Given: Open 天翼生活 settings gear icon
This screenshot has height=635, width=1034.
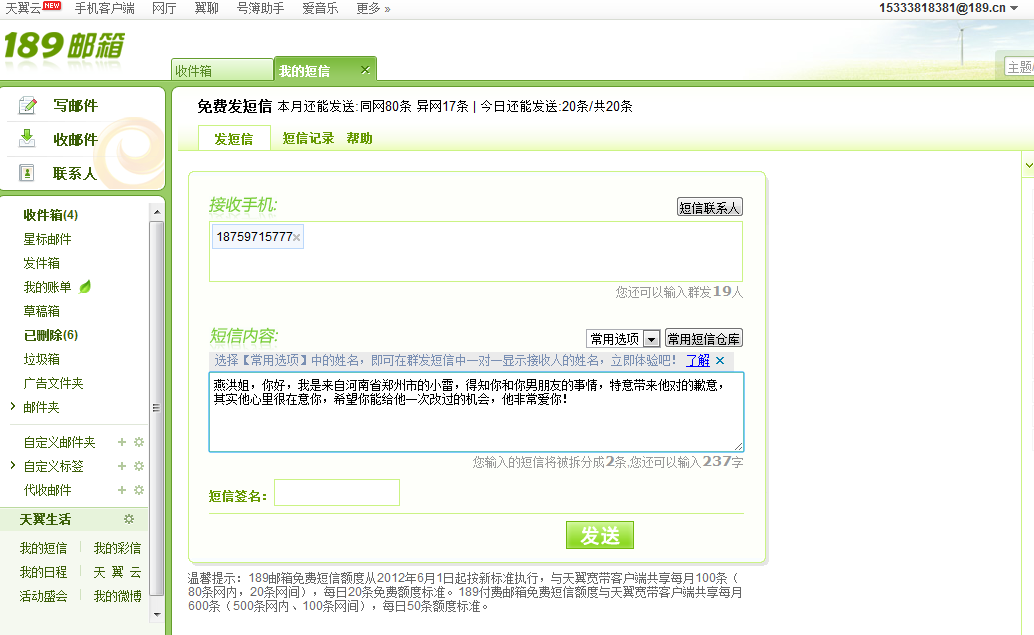Looking at the screenshot, I should pyautogui.click(x=129, y=519).
